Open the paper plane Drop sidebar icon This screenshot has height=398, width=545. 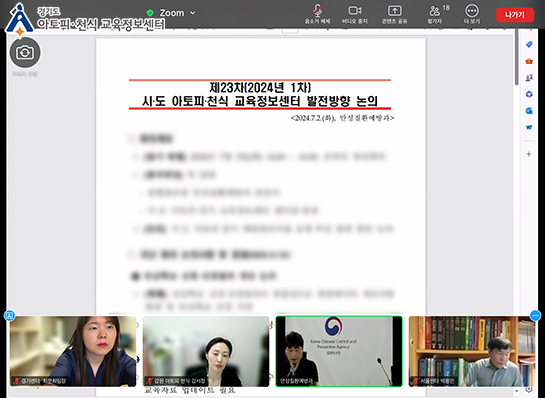529,127
